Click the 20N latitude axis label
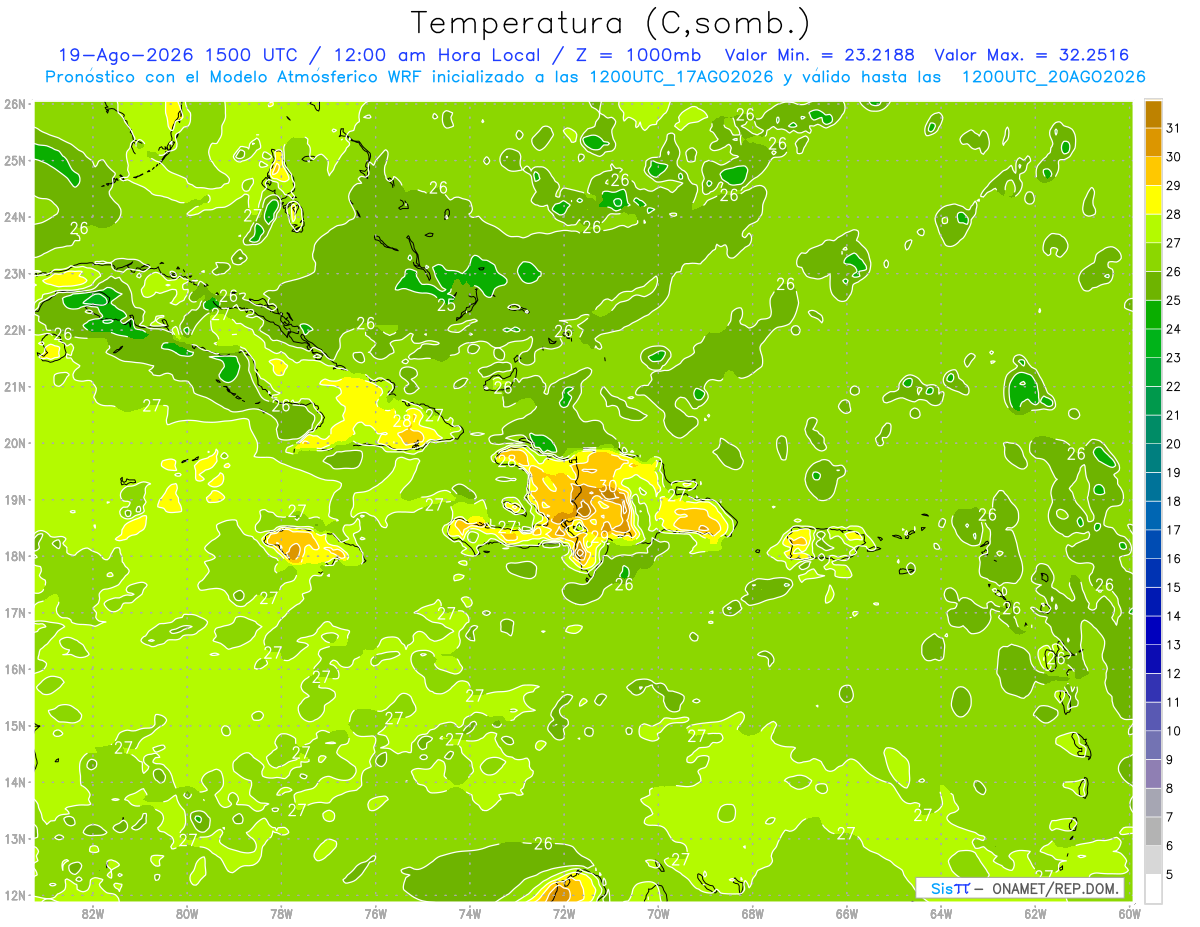 coord(15,442)
